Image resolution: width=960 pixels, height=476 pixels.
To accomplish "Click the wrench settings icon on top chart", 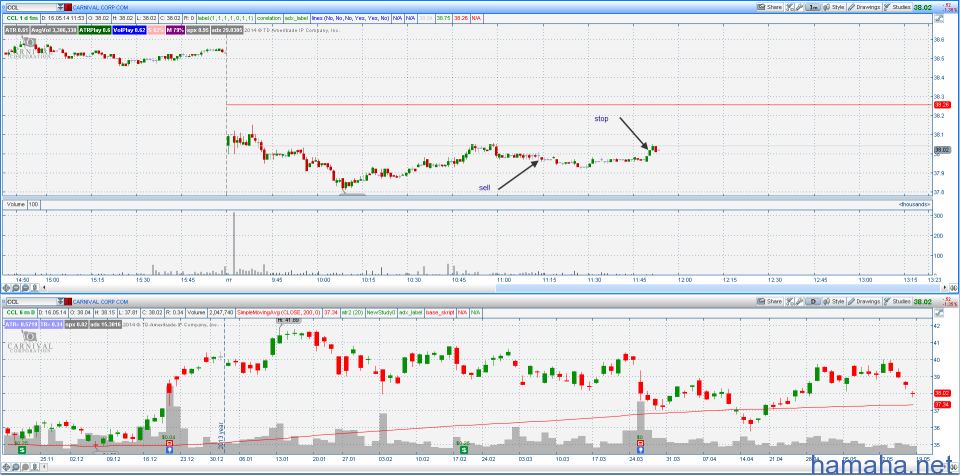I will point(799,7).
